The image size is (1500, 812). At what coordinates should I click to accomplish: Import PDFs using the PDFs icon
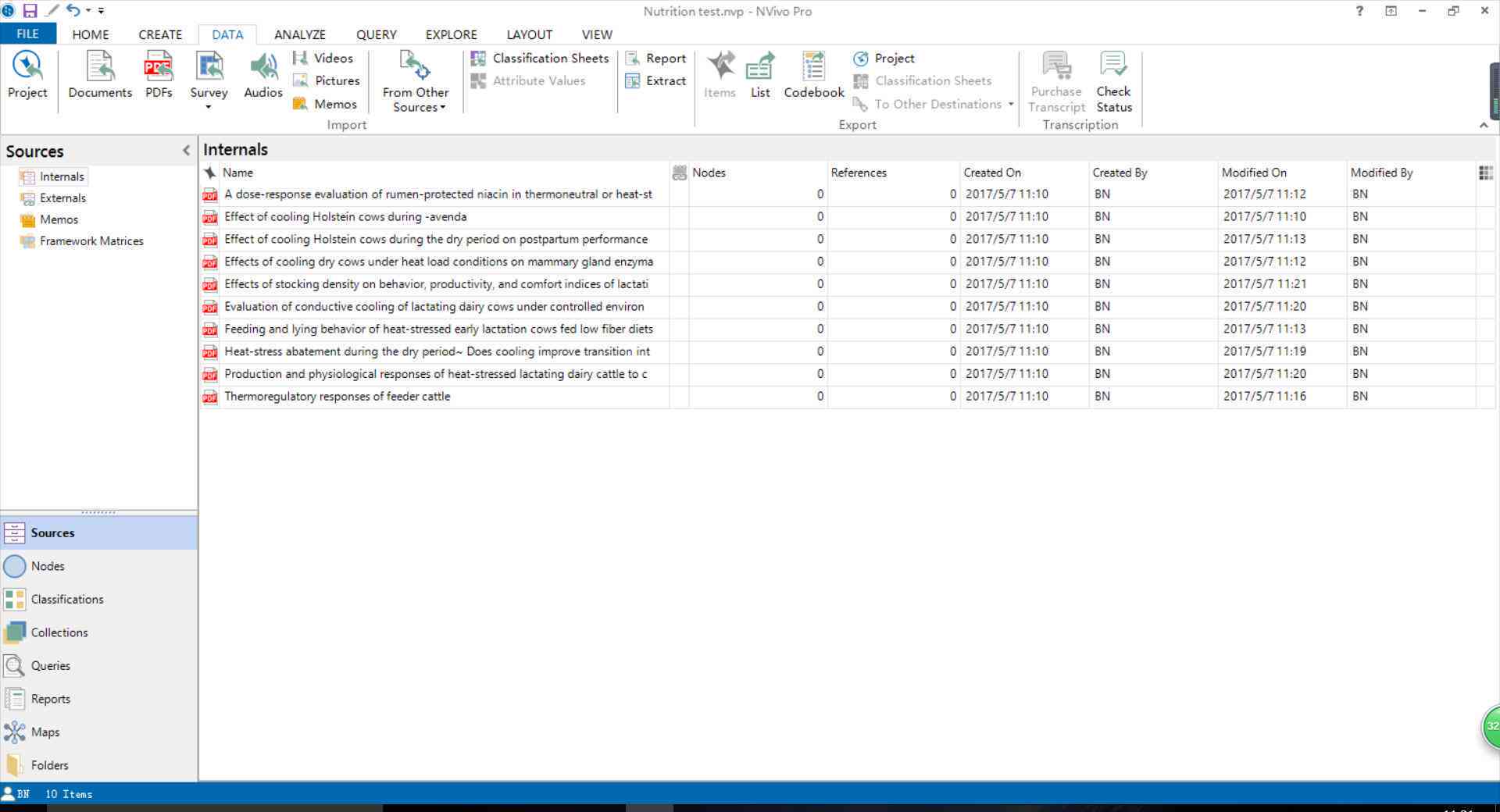click(x=159, y=75)
